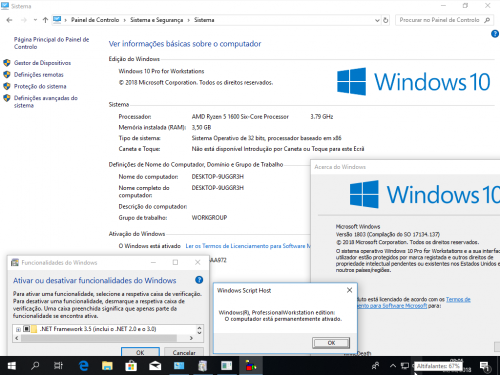Viewport: 500px width, 375px height.
Task: Click shield icon beside Definições remotas
Action: click(x=7, y=74)
